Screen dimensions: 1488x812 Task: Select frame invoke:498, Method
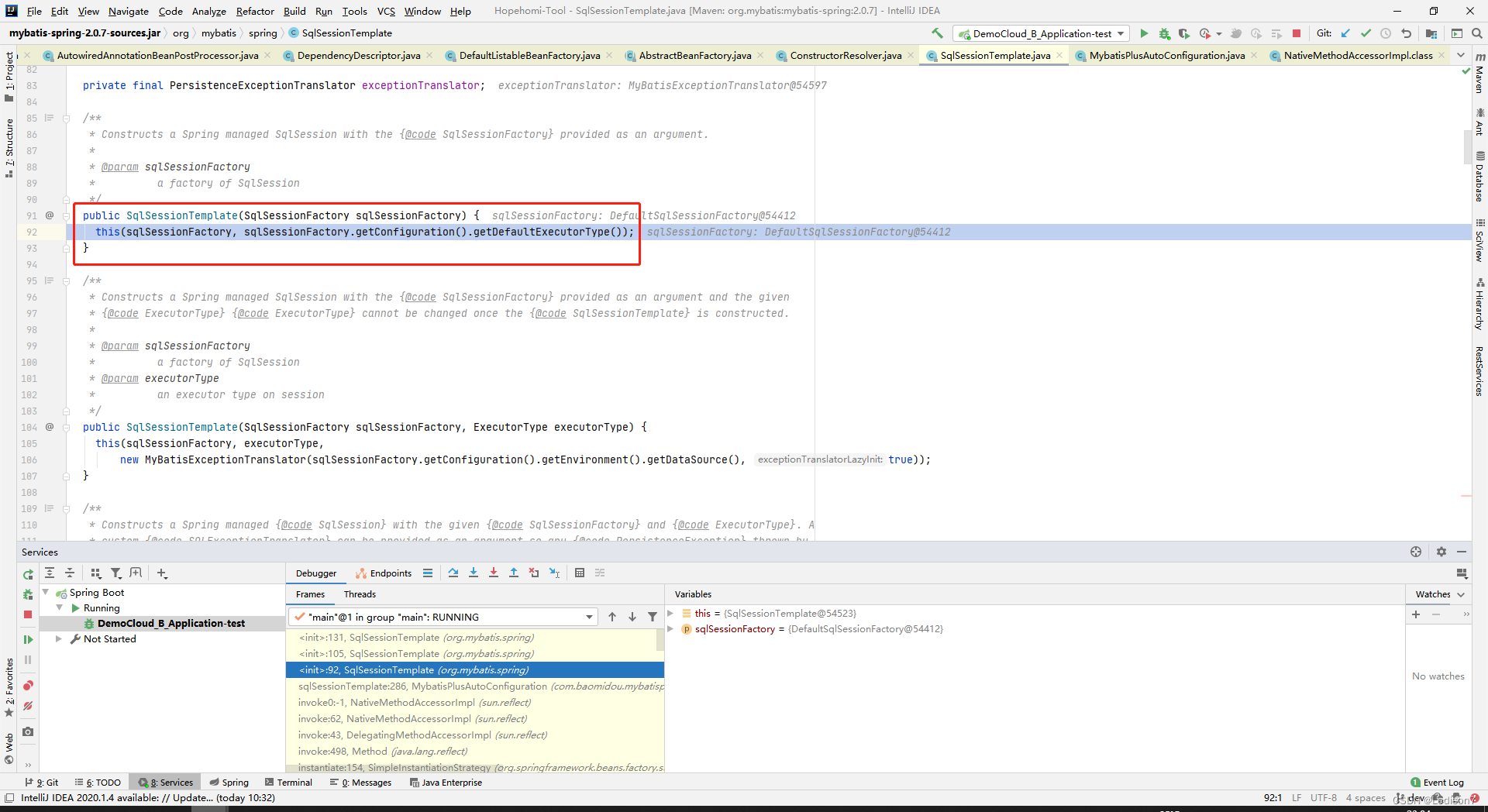475,751
